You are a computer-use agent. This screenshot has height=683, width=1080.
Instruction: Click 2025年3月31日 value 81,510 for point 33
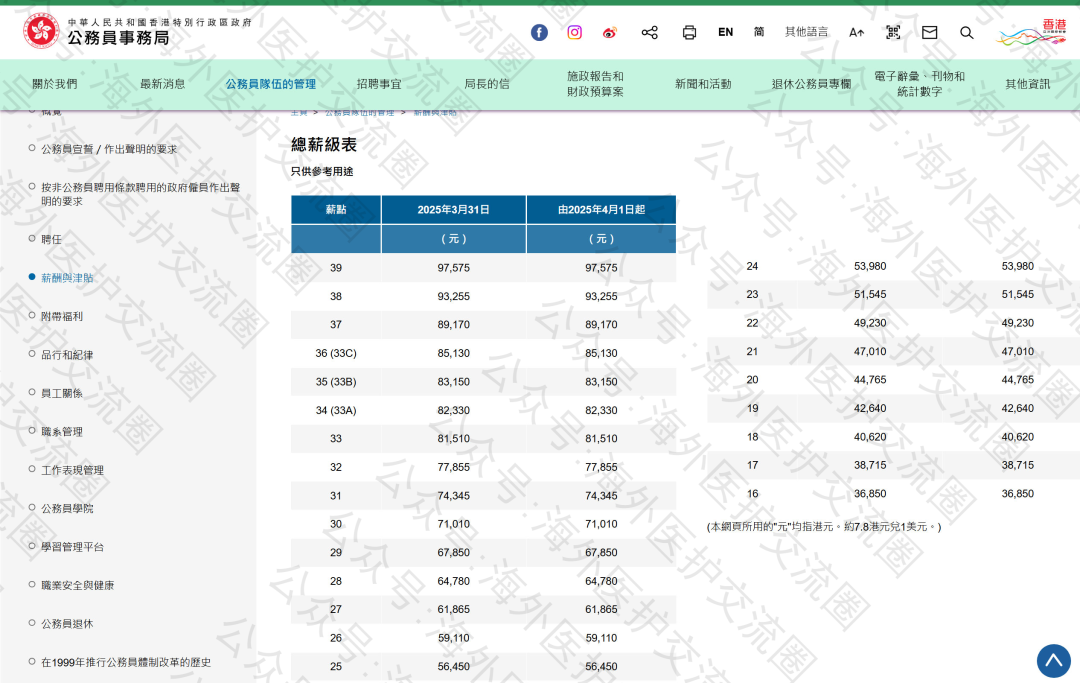click(453, 439)
